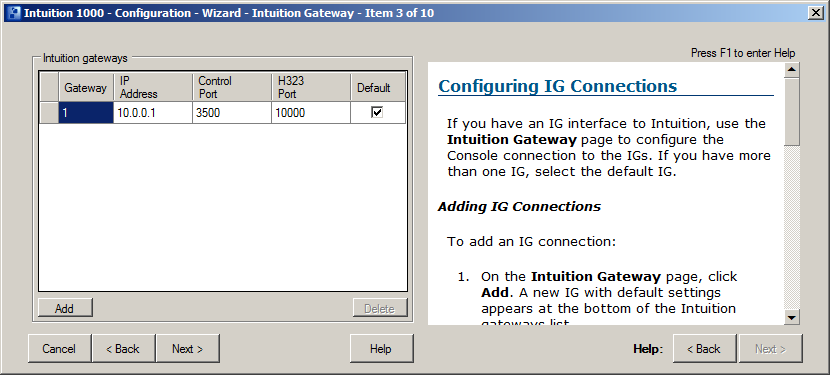Click the help pane scrollbar thumb

(x=792, y=111)
